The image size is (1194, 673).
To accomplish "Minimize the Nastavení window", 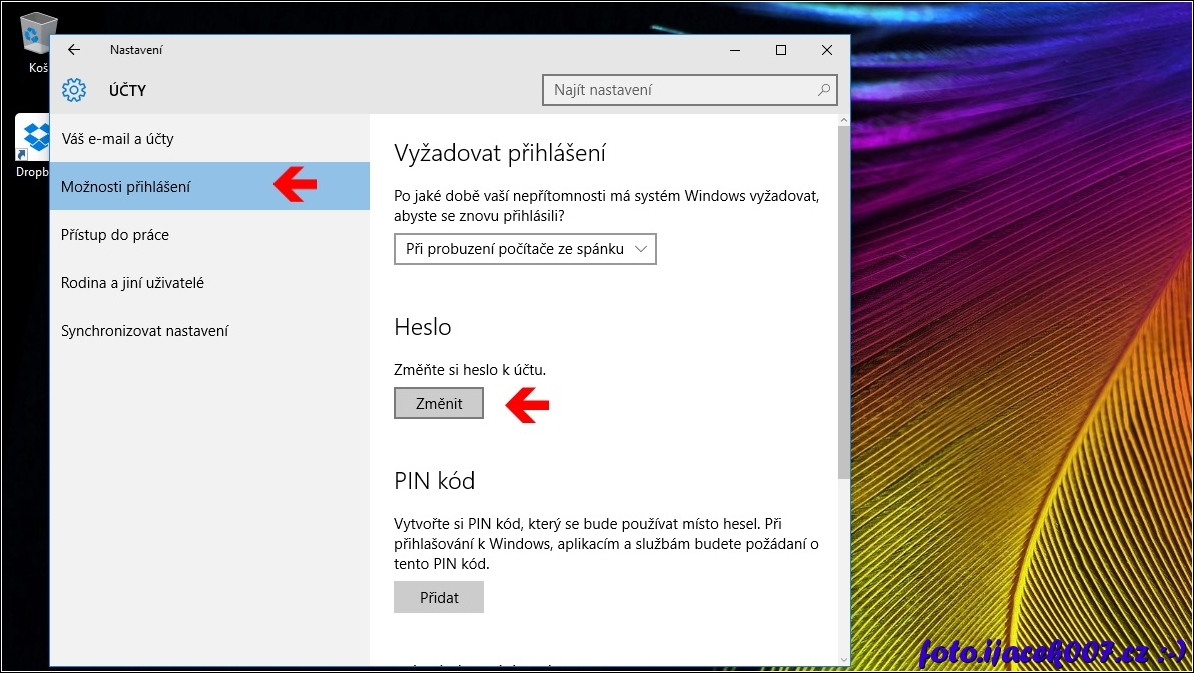I will point(735,50).
